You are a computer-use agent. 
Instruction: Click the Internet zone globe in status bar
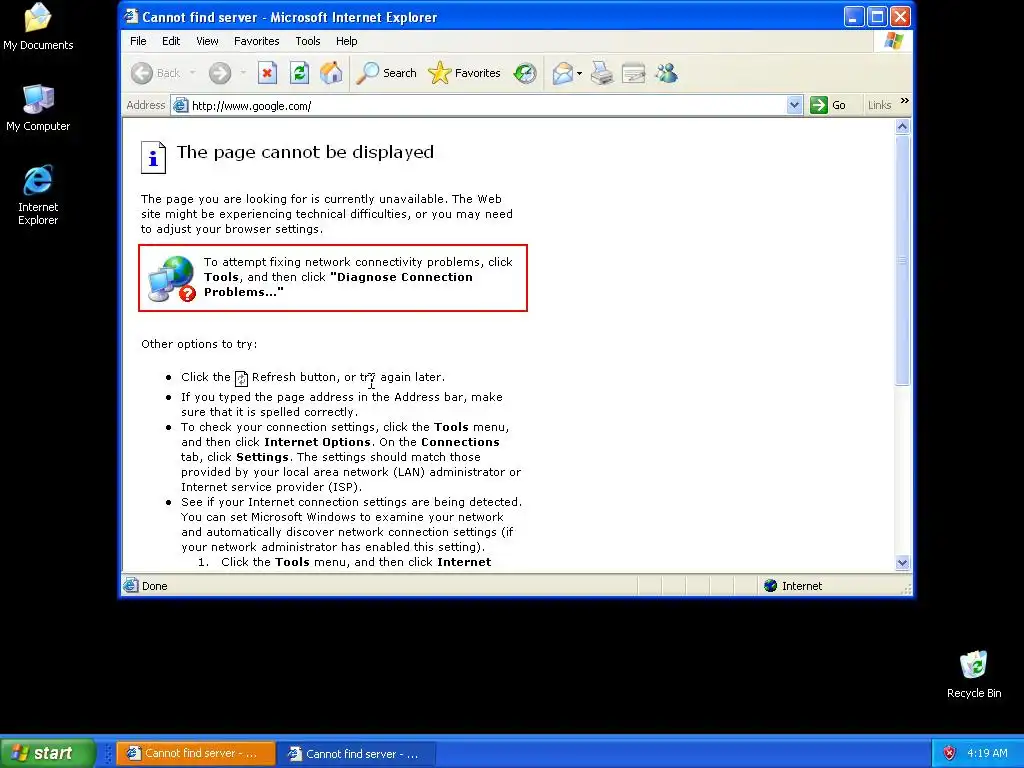pos(771,586)
